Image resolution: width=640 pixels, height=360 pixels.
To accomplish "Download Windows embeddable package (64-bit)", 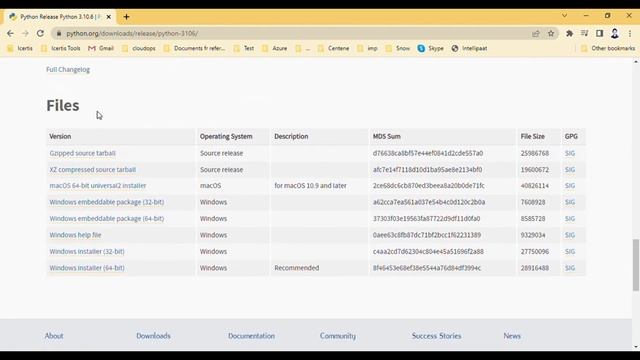I will click(x=107, y=219).
